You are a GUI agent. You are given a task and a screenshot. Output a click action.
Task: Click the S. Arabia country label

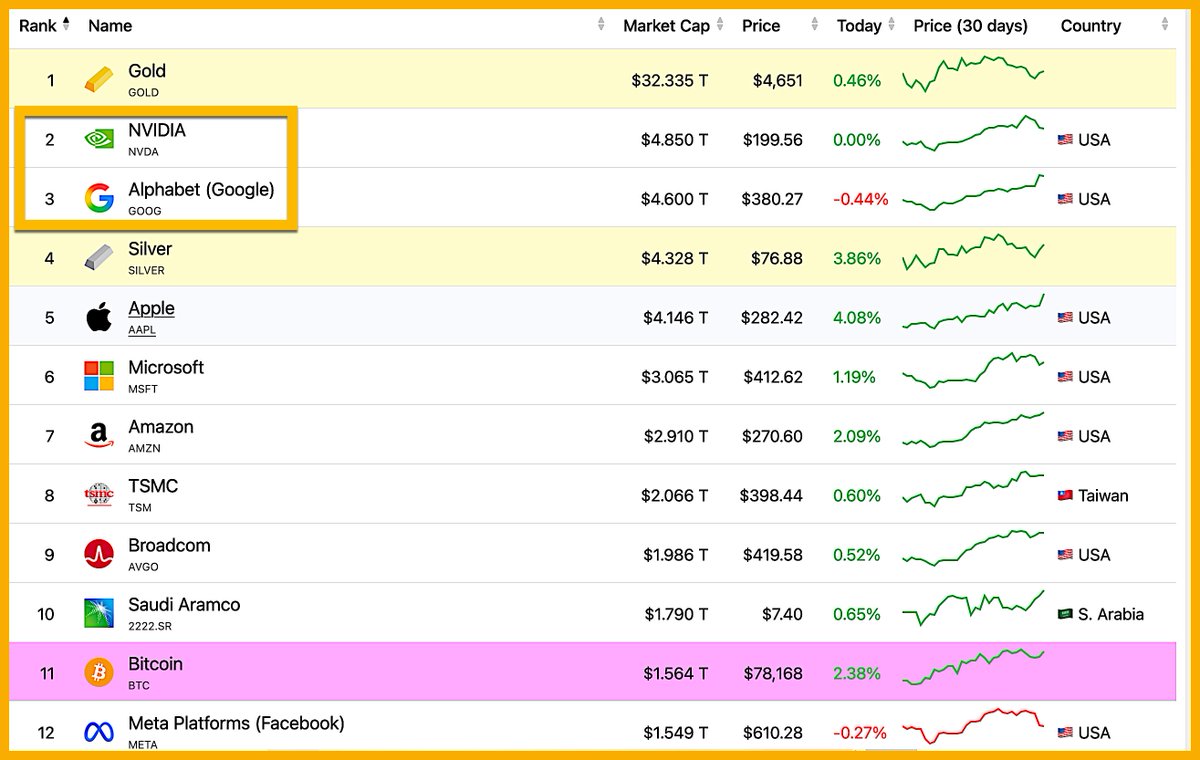(1111, 614)
